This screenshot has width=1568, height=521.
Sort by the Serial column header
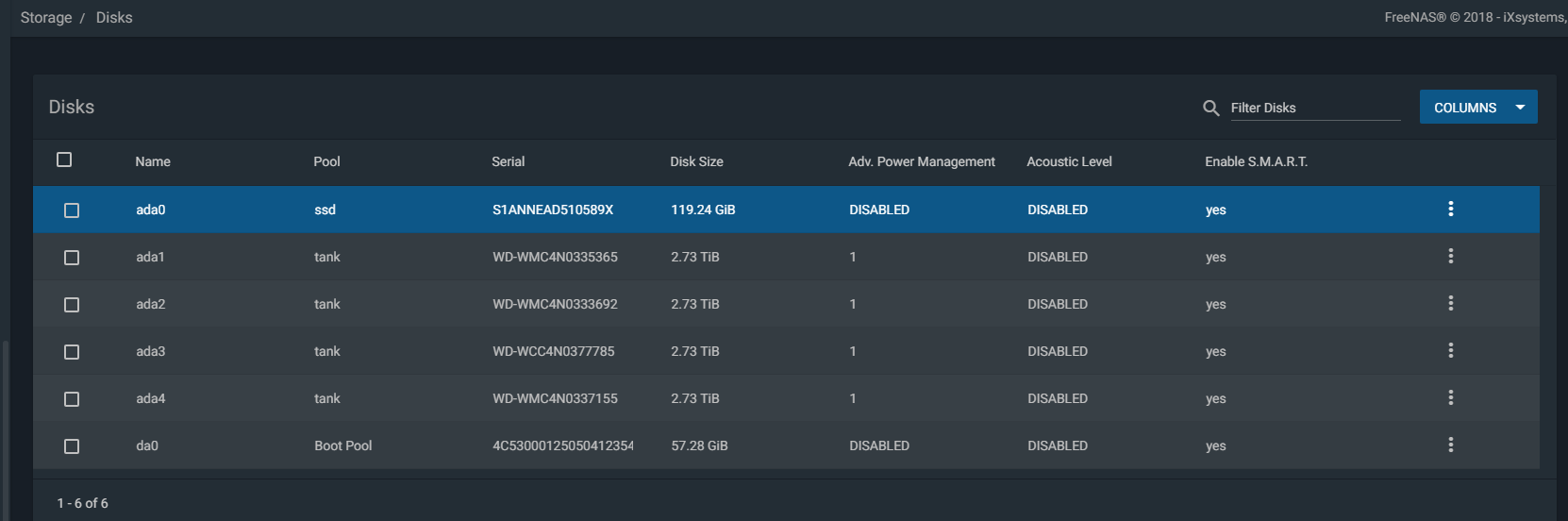(x=508, y=161)
